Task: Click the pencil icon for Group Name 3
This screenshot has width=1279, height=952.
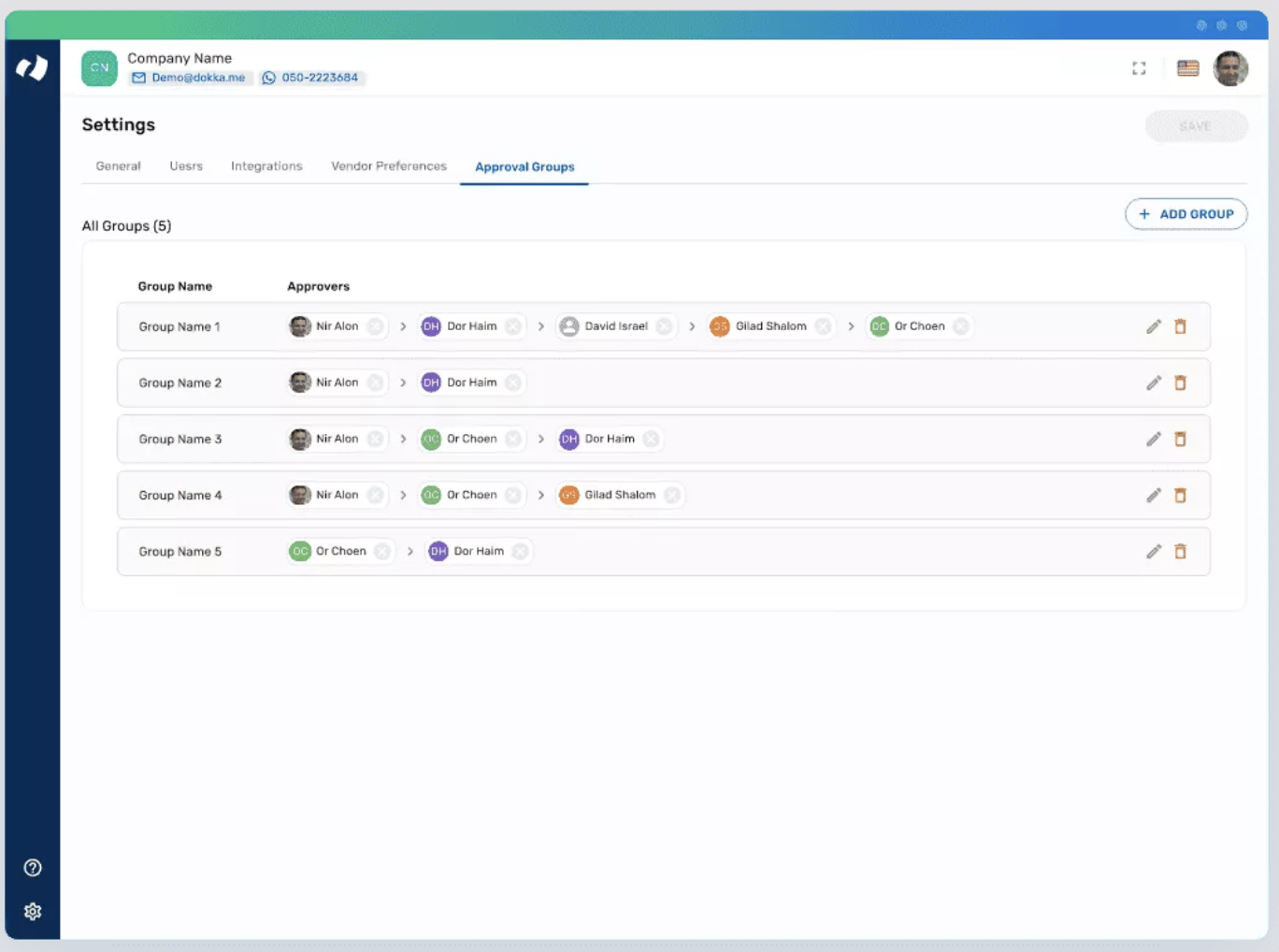Action: tap(1154, 440)
